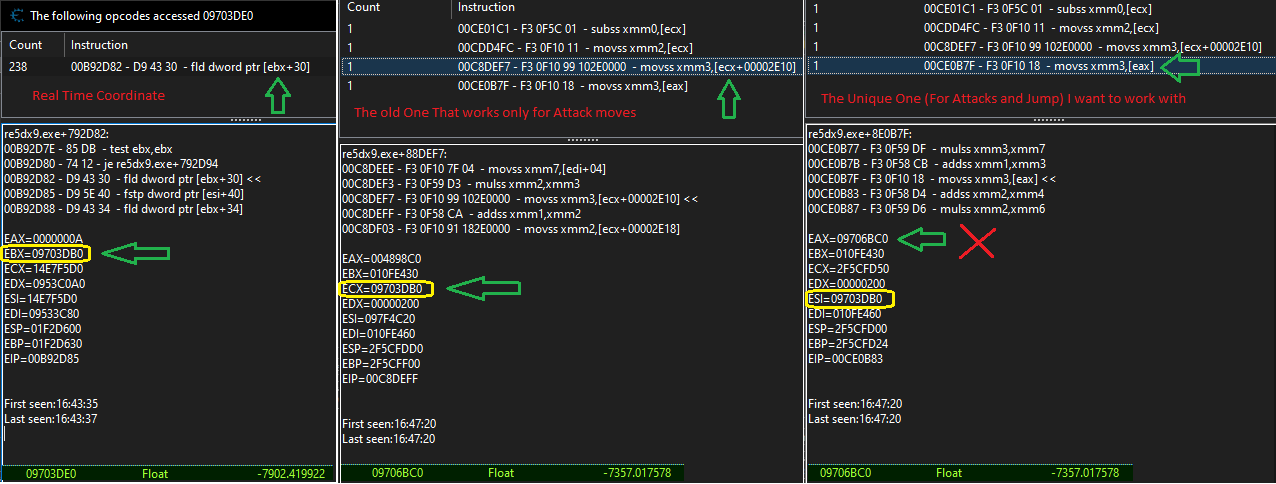Select the row with count 238
Screen dimensions: 1276x484
coord(168,66)
